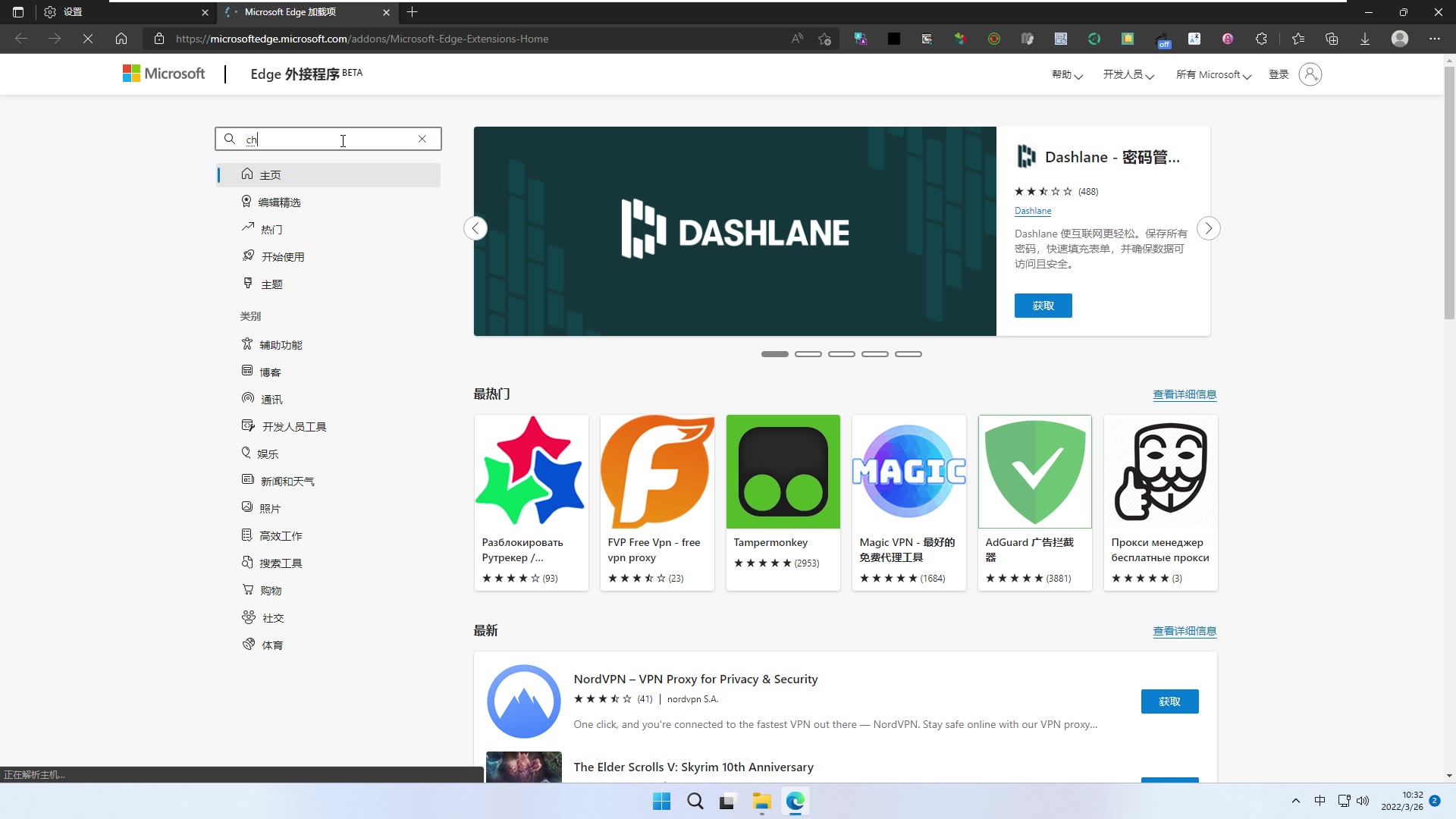The width and height of the screenshot is (1456, 819).
Task: Open the Magic VPN extension card
Action: click(x=909, y=503)
